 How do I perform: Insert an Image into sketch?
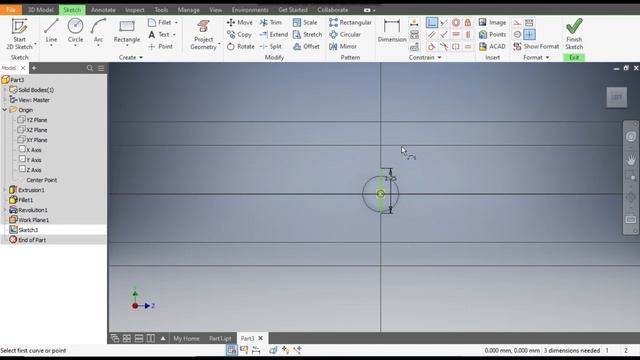point(492,22)
